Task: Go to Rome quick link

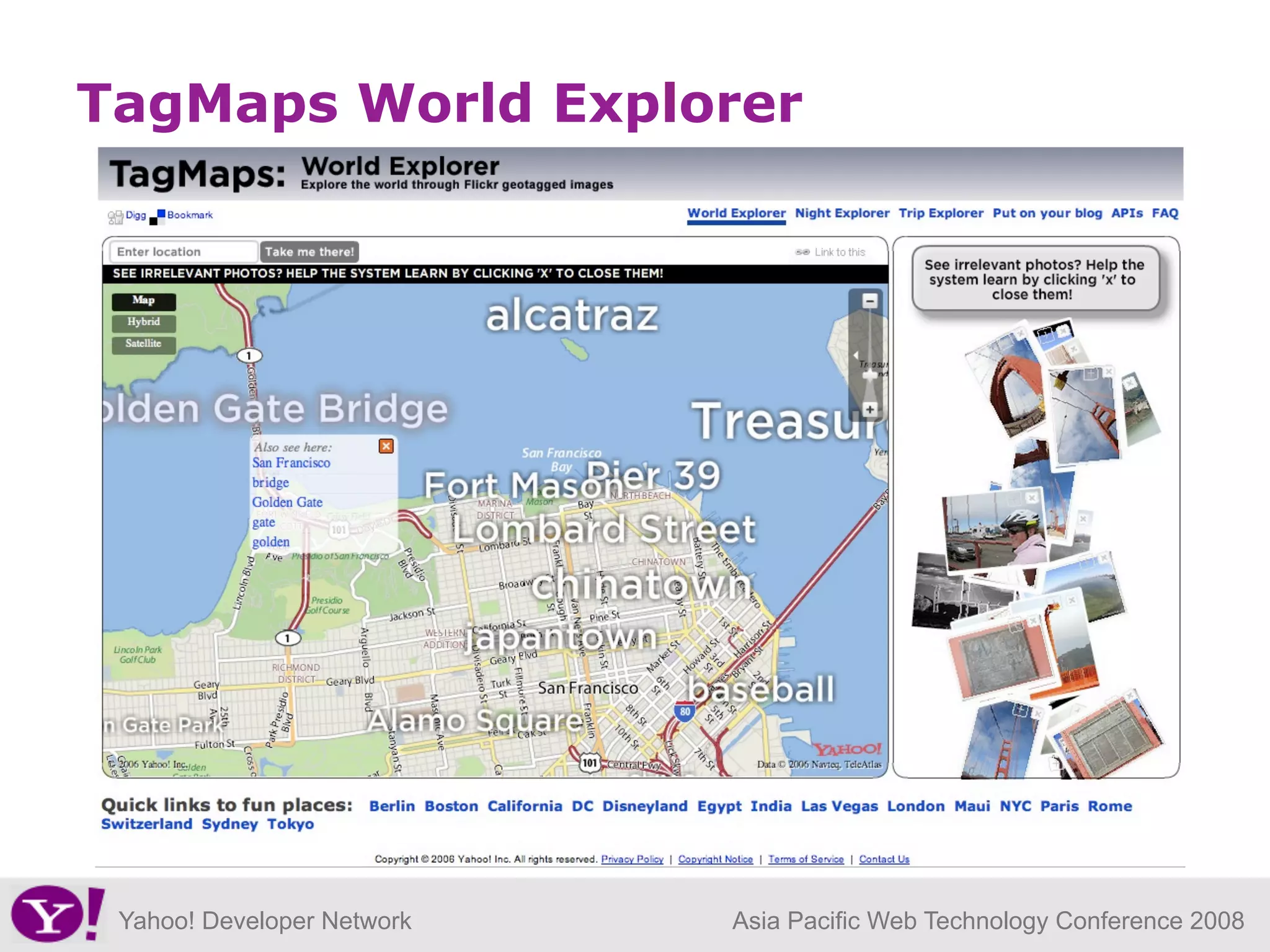Action: click(x=1110, y=806)
